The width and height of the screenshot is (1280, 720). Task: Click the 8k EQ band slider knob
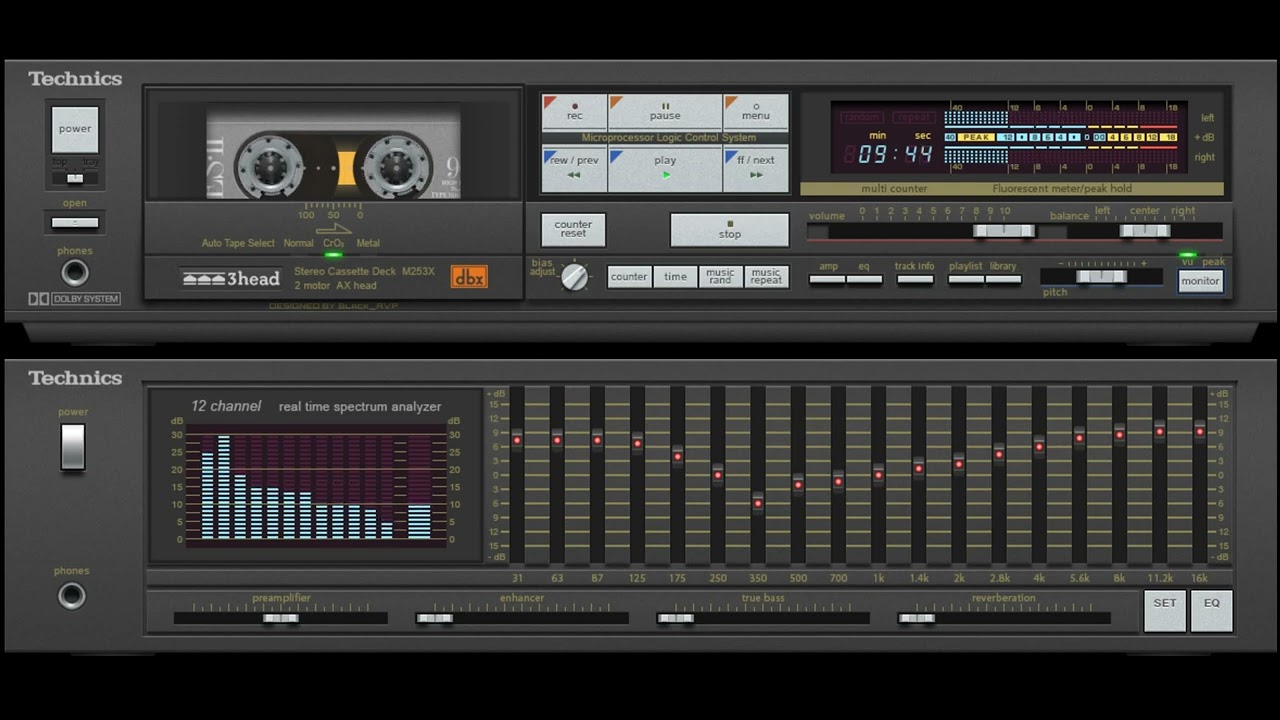(1119, 435)
